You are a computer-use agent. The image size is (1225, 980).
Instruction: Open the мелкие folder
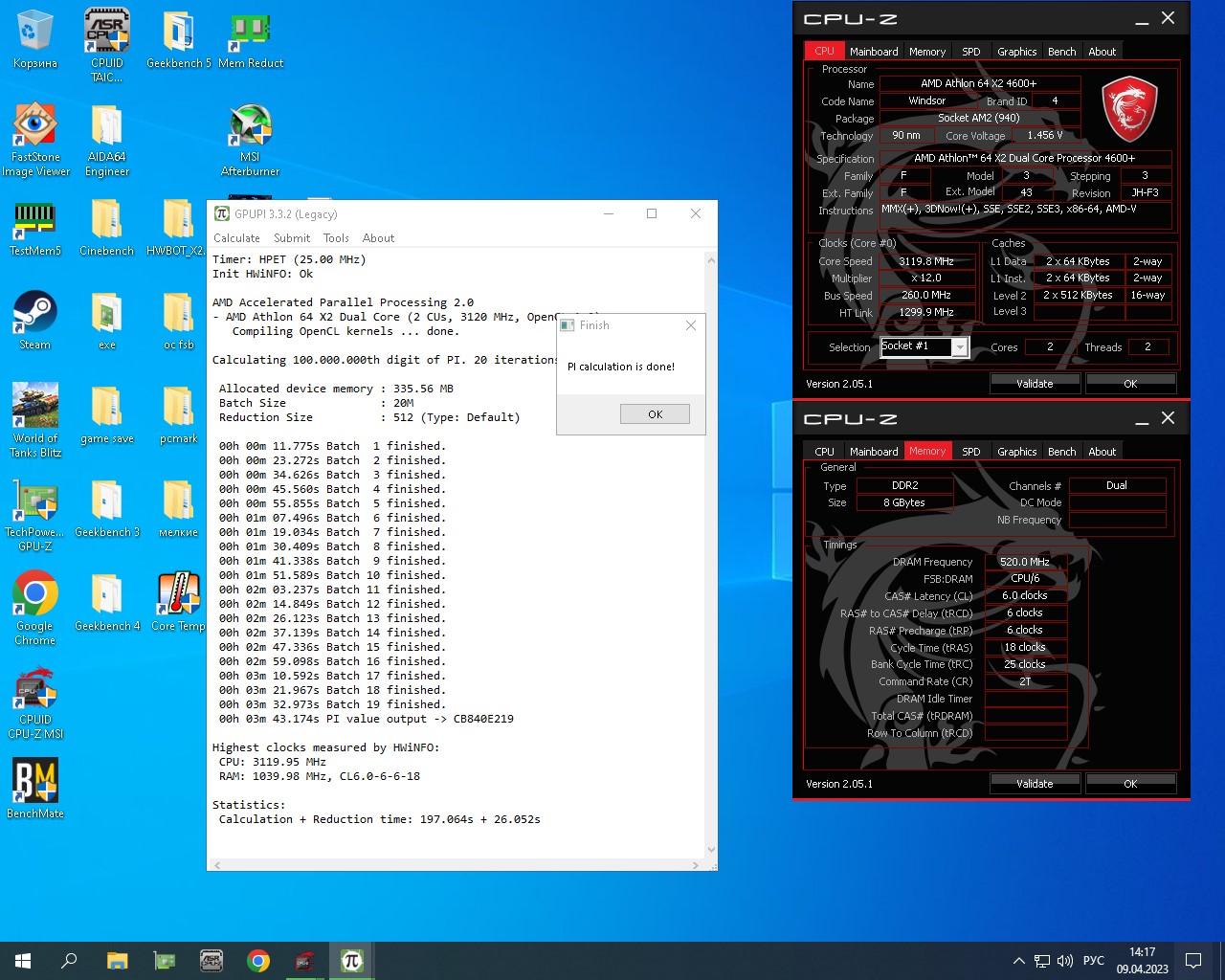tap(178, 507)
